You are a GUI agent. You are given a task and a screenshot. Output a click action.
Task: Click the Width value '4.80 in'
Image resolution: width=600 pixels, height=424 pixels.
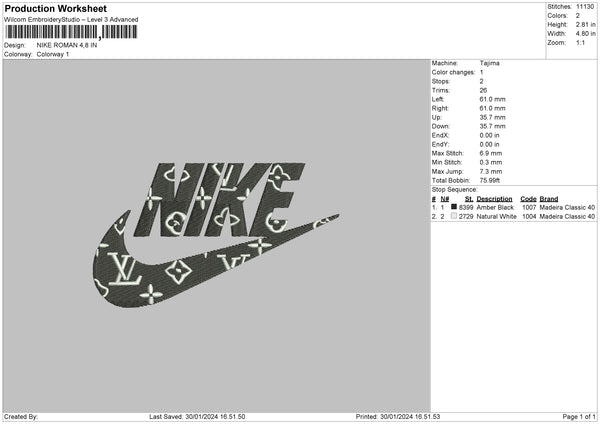[585, 34]
